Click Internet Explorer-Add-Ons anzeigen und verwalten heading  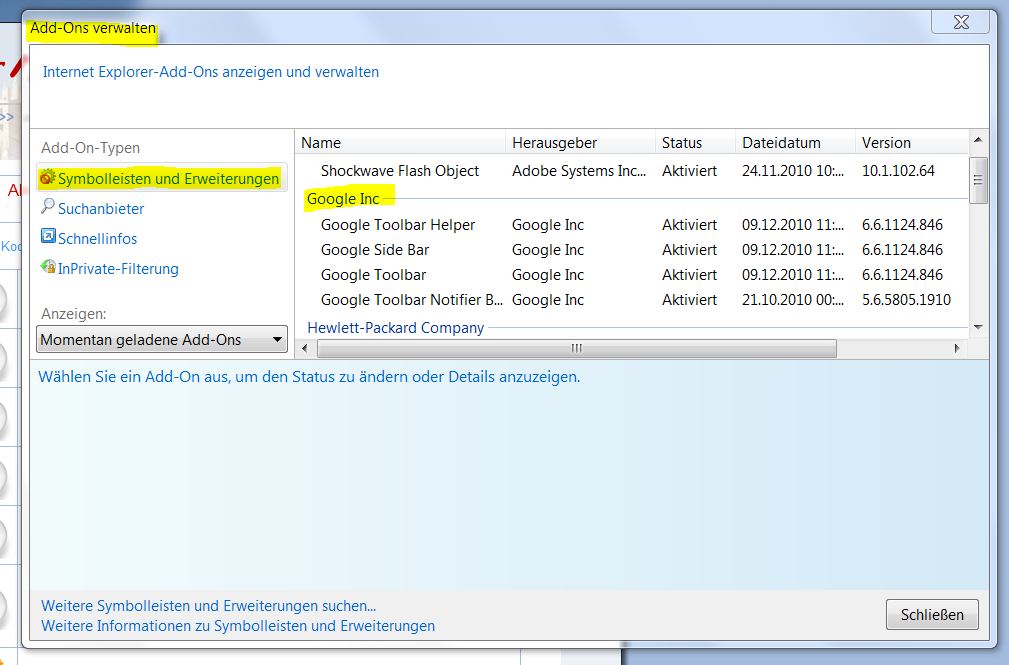click(x=210, y=72)
